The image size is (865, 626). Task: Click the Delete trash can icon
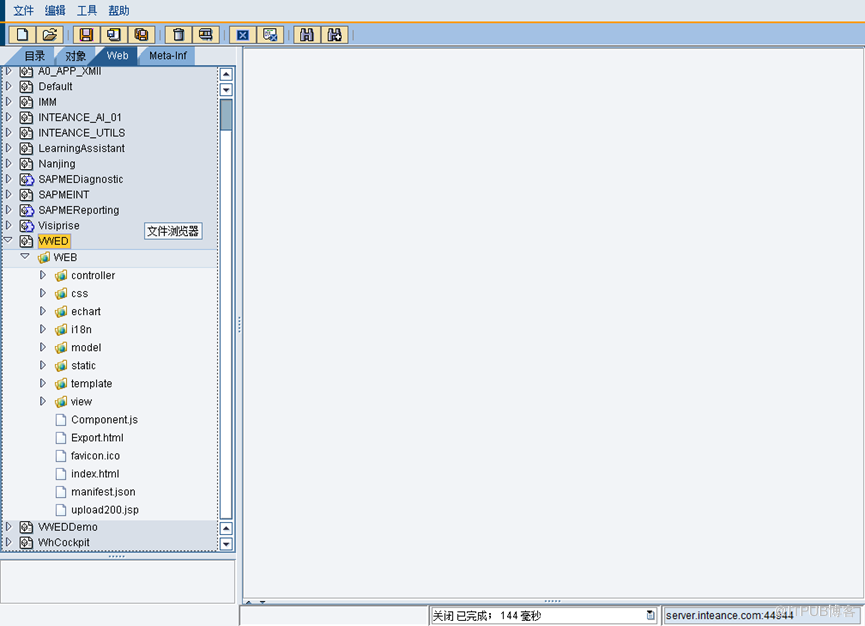click(x=178, y=35)
